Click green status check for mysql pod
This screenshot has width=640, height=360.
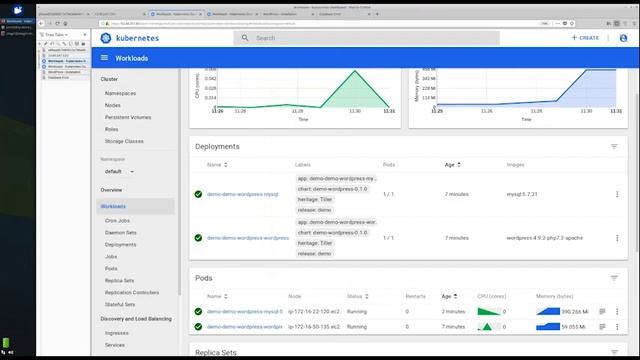[x=198, y=311]
